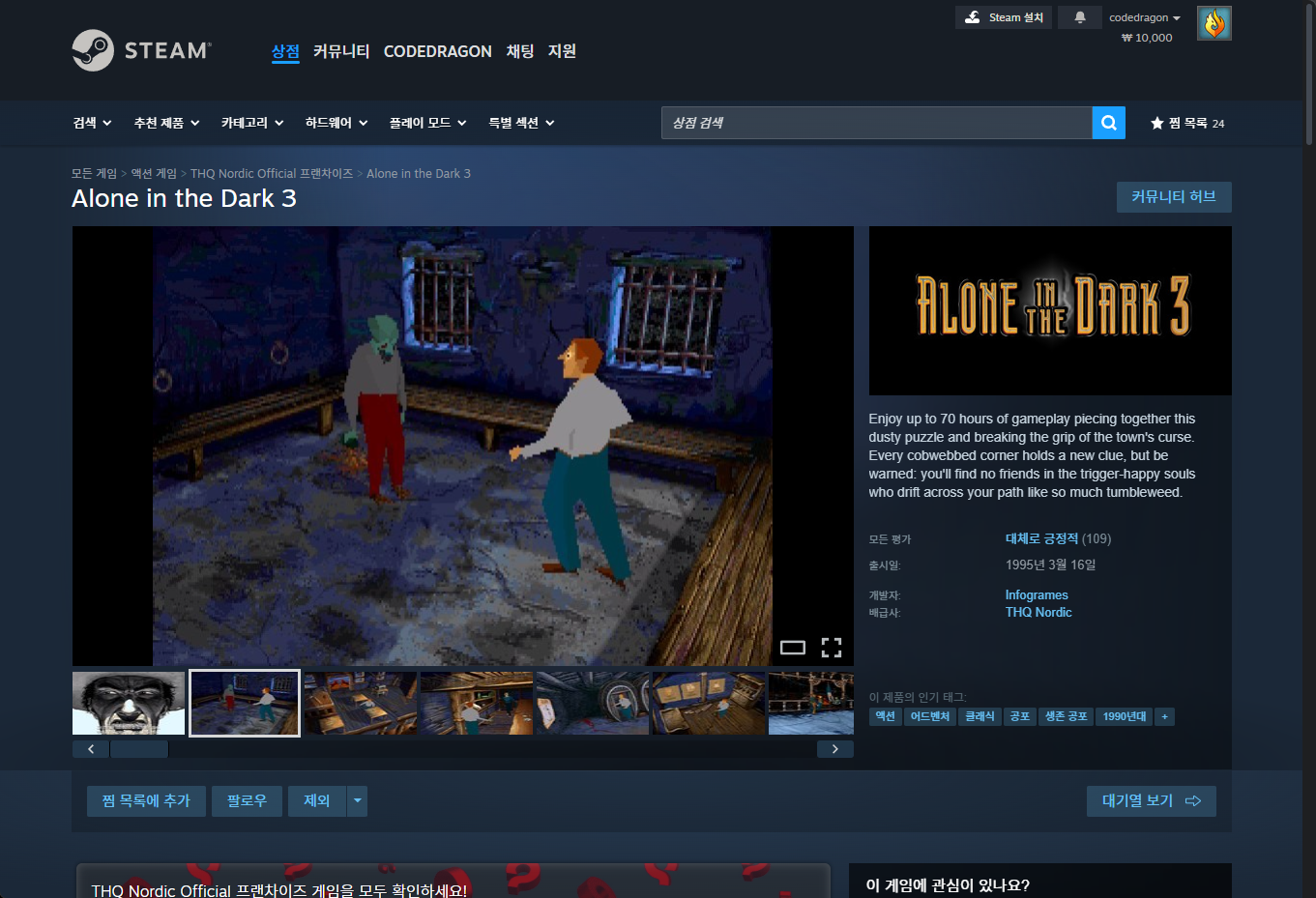Toggle theater mode rectangle icon
The image size is (1316, 898).
pyautogui.click(x=793, y=648)
